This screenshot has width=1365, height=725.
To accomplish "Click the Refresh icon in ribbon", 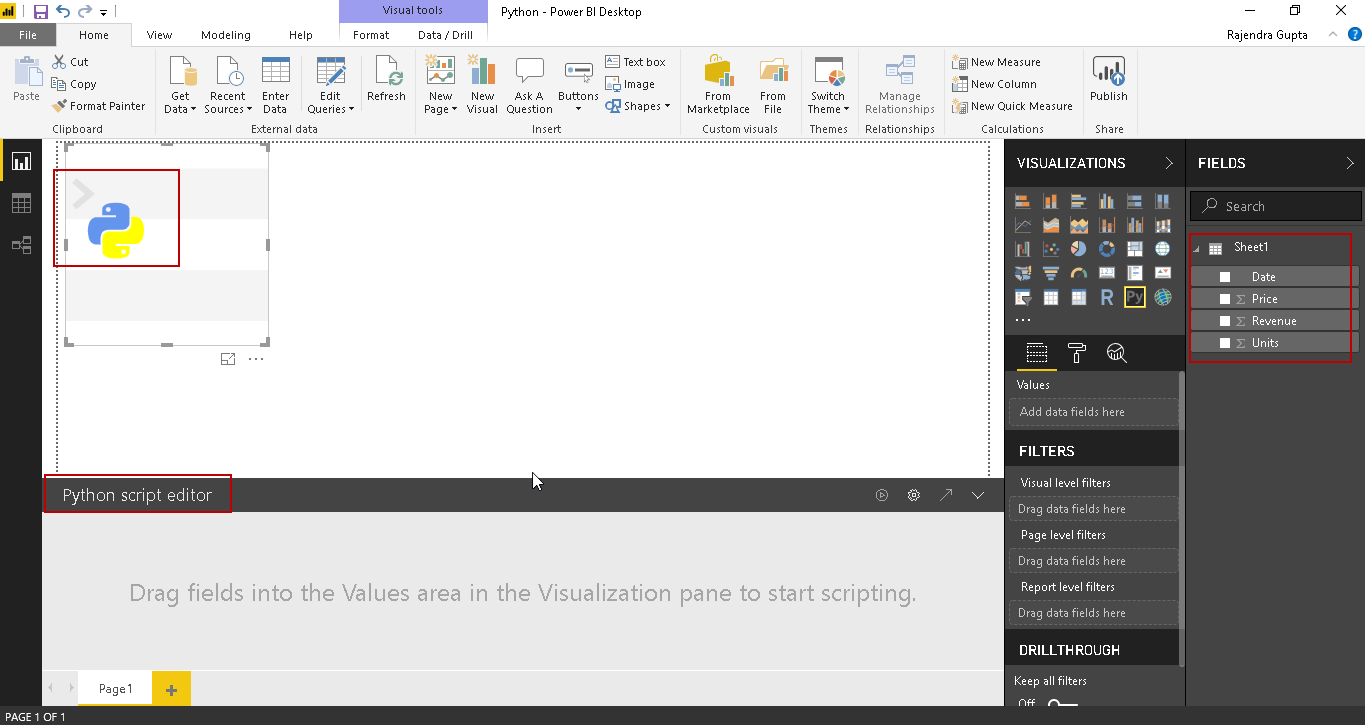I will 386,80.
